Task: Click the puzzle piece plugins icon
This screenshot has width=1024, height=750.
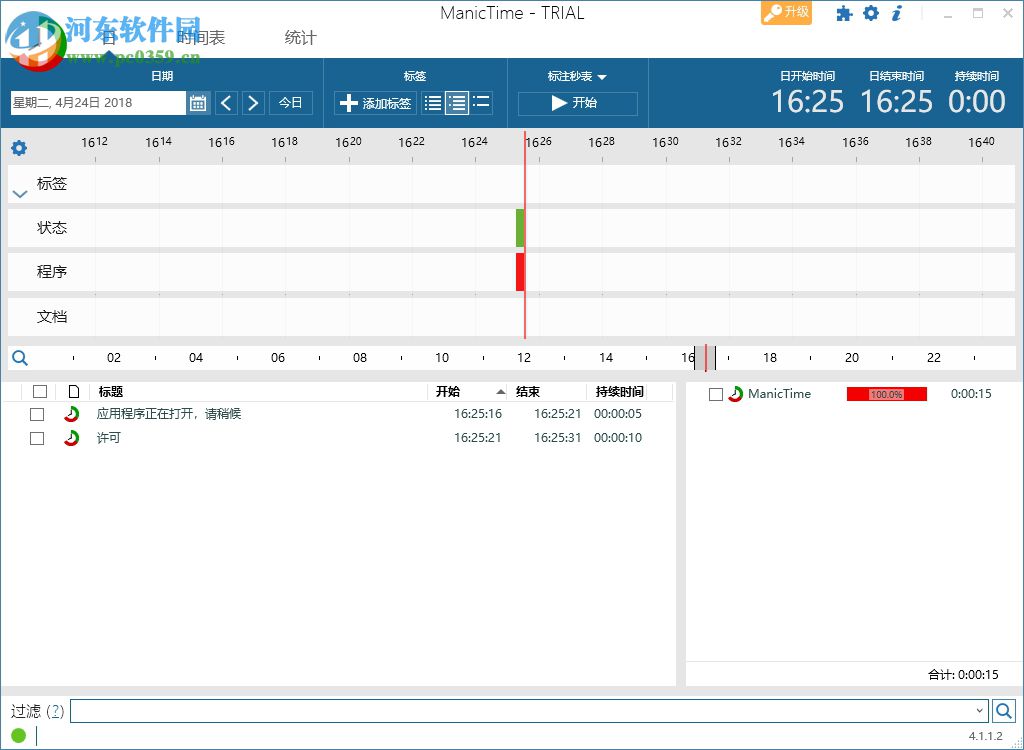Action: tap(845, 14)
